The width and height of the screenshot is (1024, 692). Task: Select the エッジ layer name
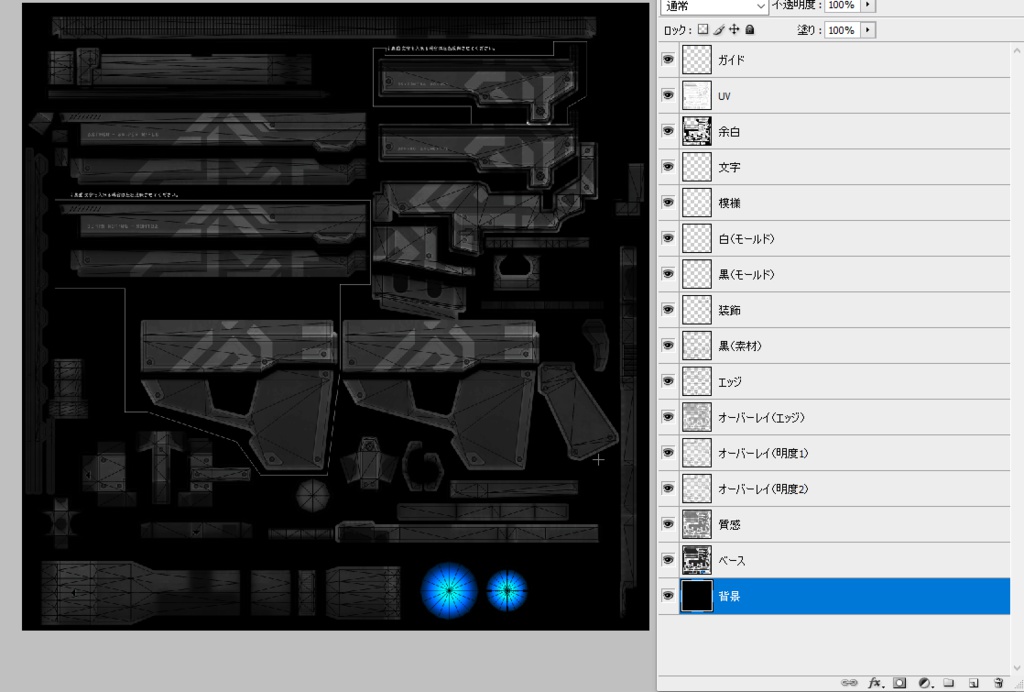coord(729,382)
